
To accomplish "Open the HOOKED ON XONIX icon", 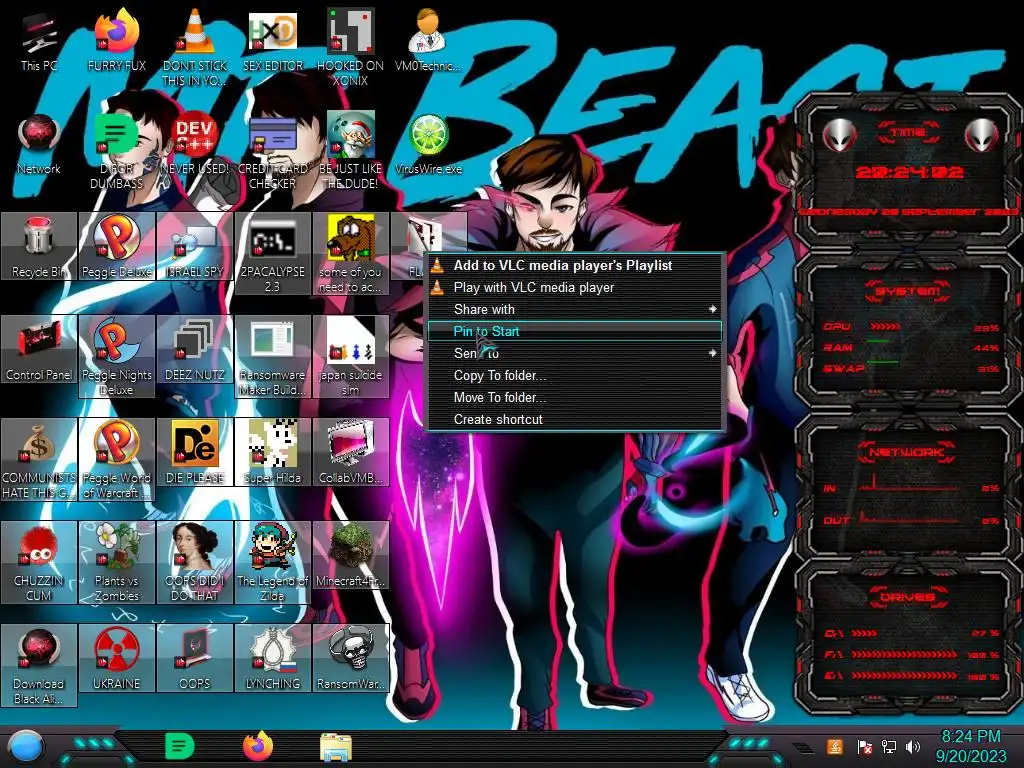I will point(351,49).
